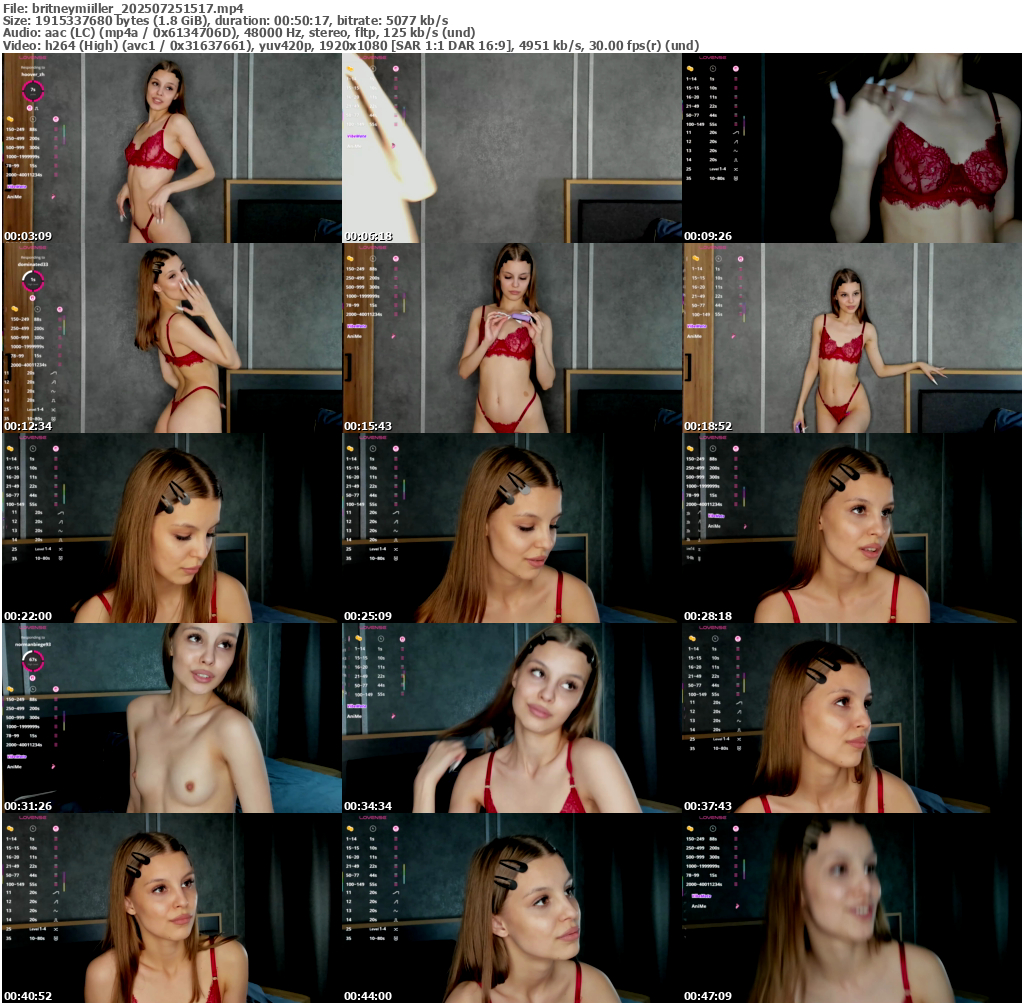Choose the frame labeled 00:22:00

(x=172, y=528)
